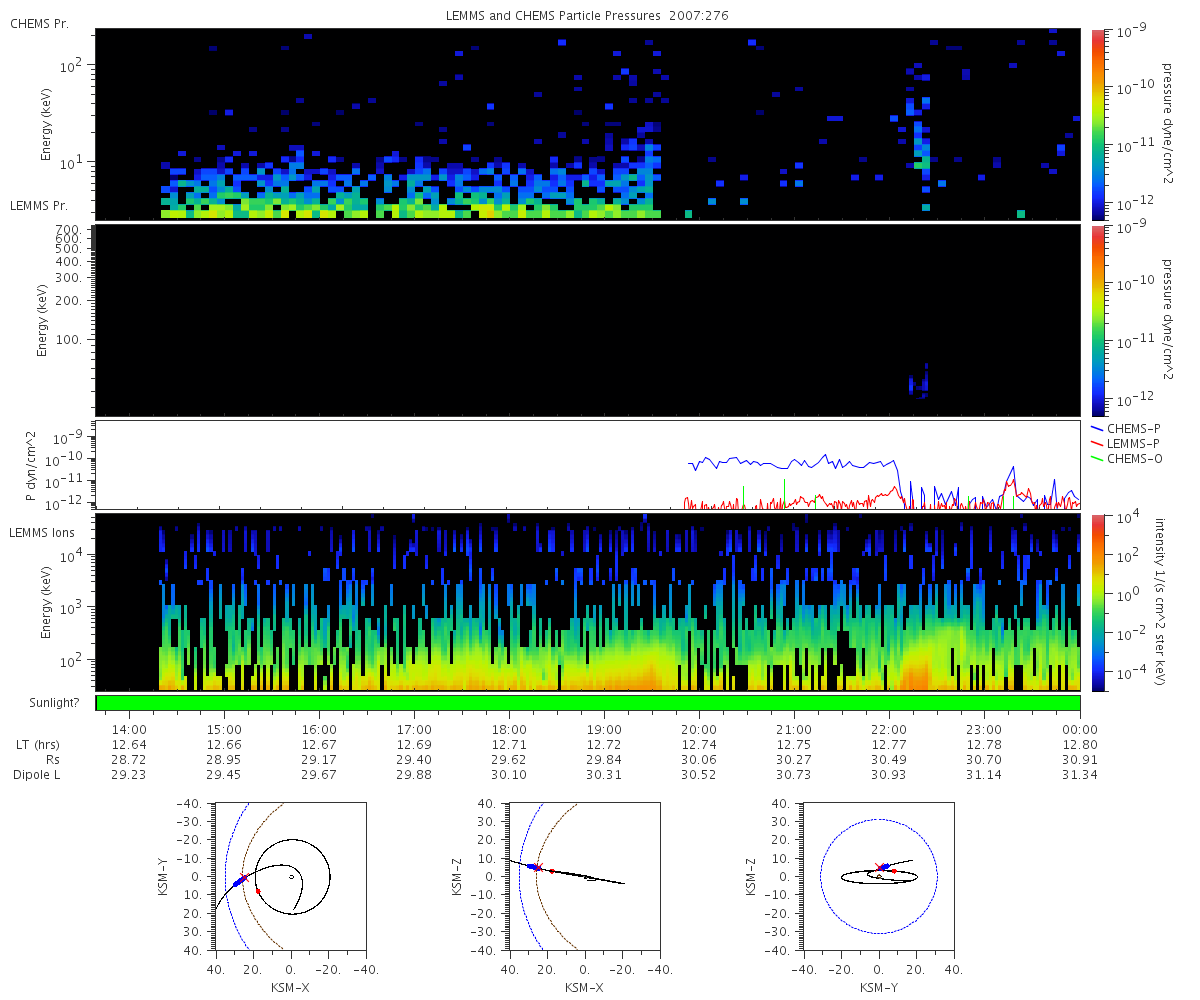
Task: Click the 20:00 time axis label
Action: (699, 729)
